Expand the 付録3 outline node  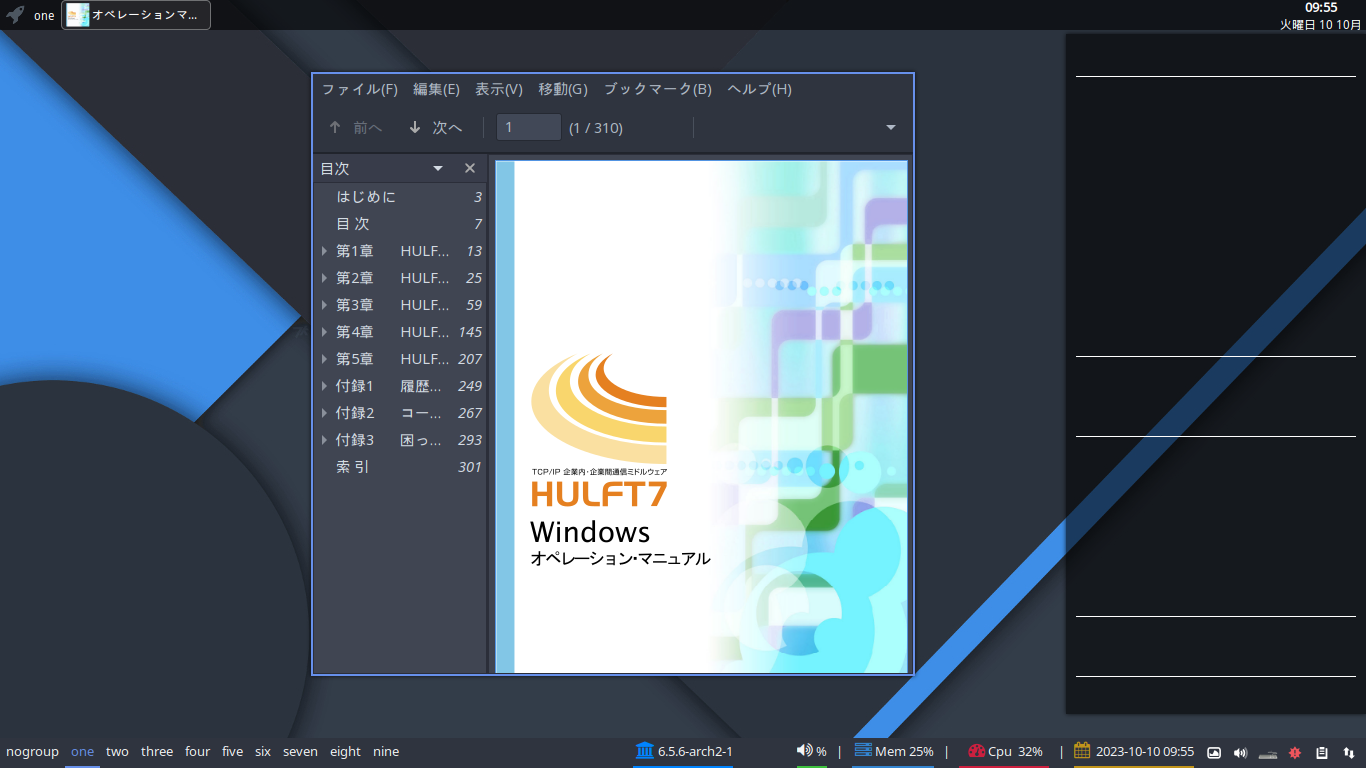point(324,440)
